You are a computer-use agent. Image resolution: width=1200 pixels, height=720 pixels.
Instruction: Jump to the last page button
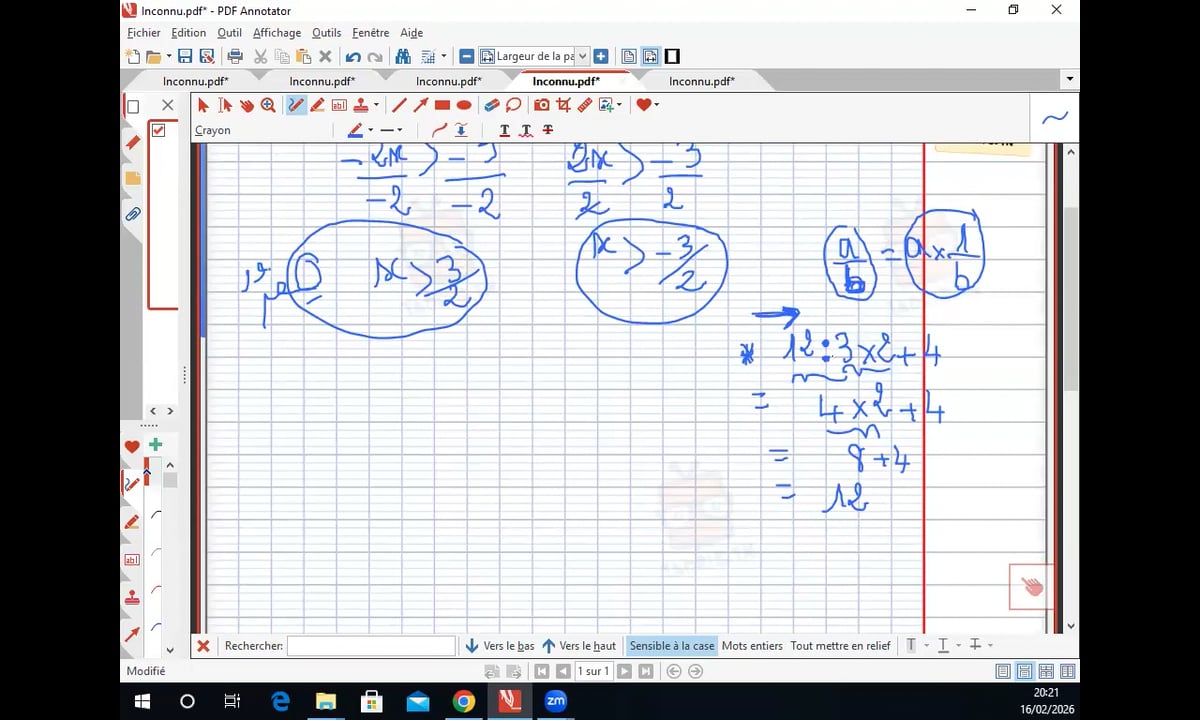click(646, 672)
